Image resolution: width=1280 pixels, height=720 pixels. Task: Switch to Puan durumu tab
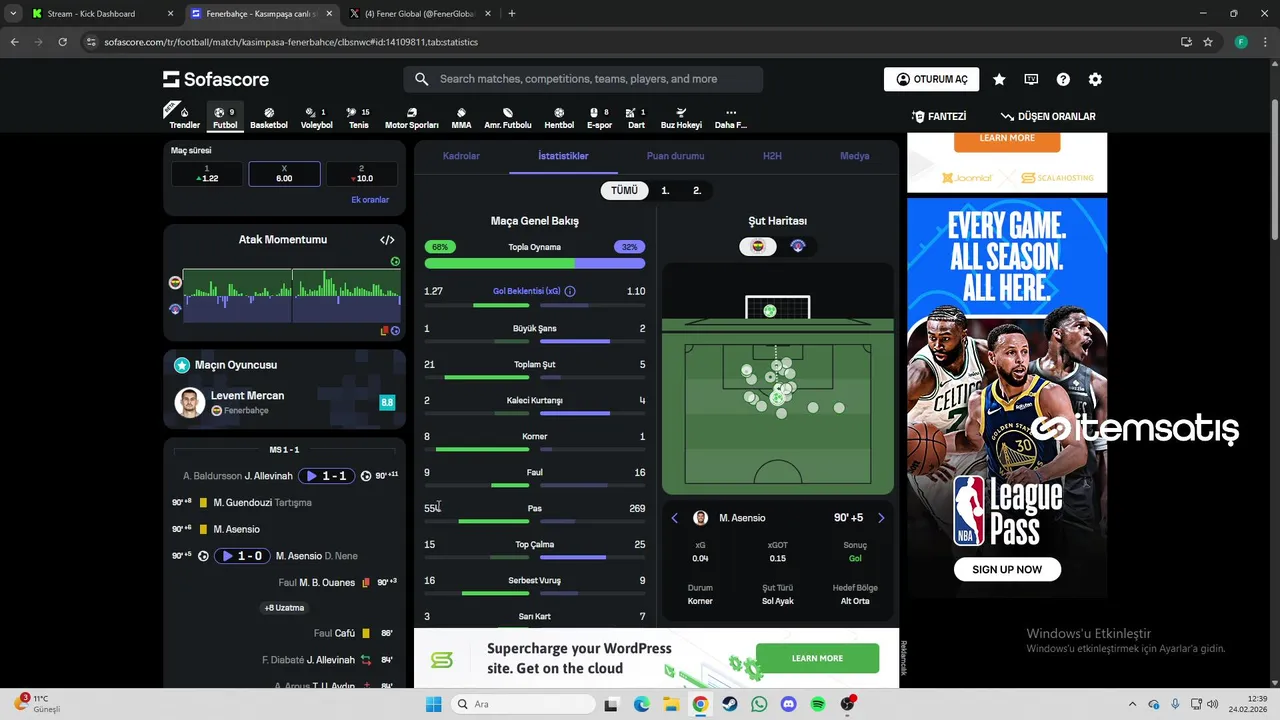[675, 156]
